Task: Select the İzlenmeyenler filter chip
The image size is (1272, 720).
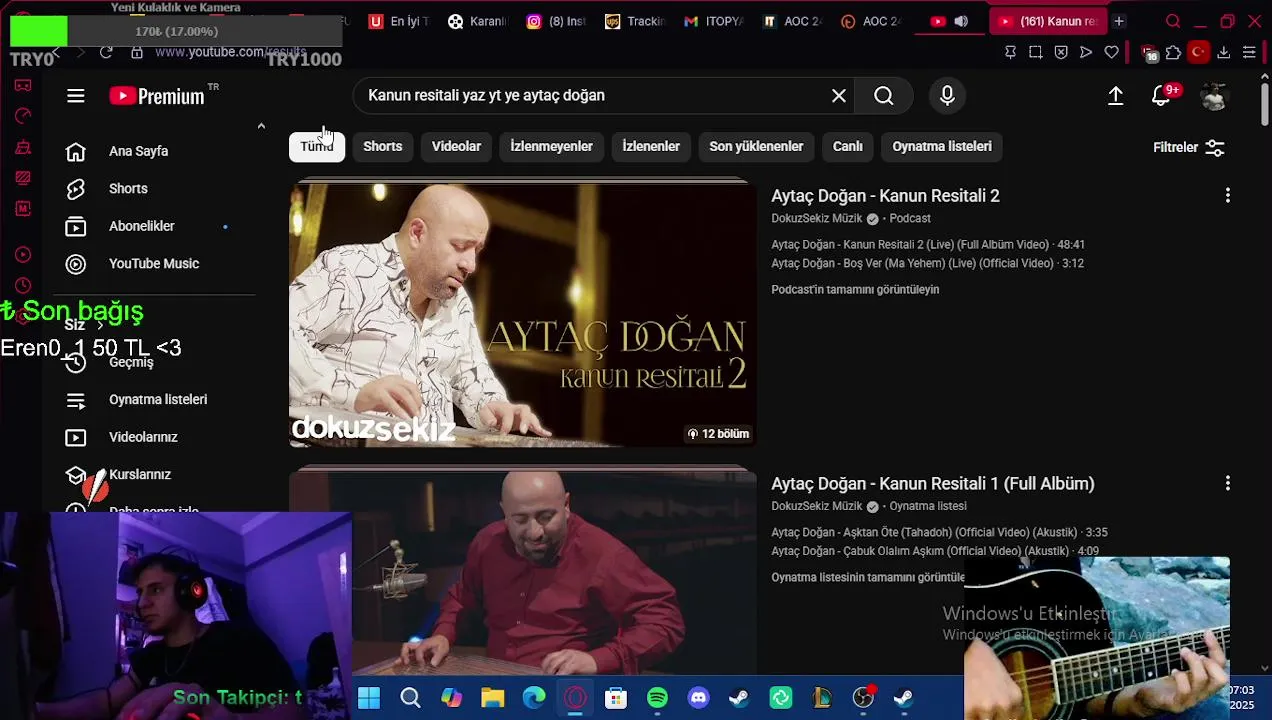Action: pos(552,147)
